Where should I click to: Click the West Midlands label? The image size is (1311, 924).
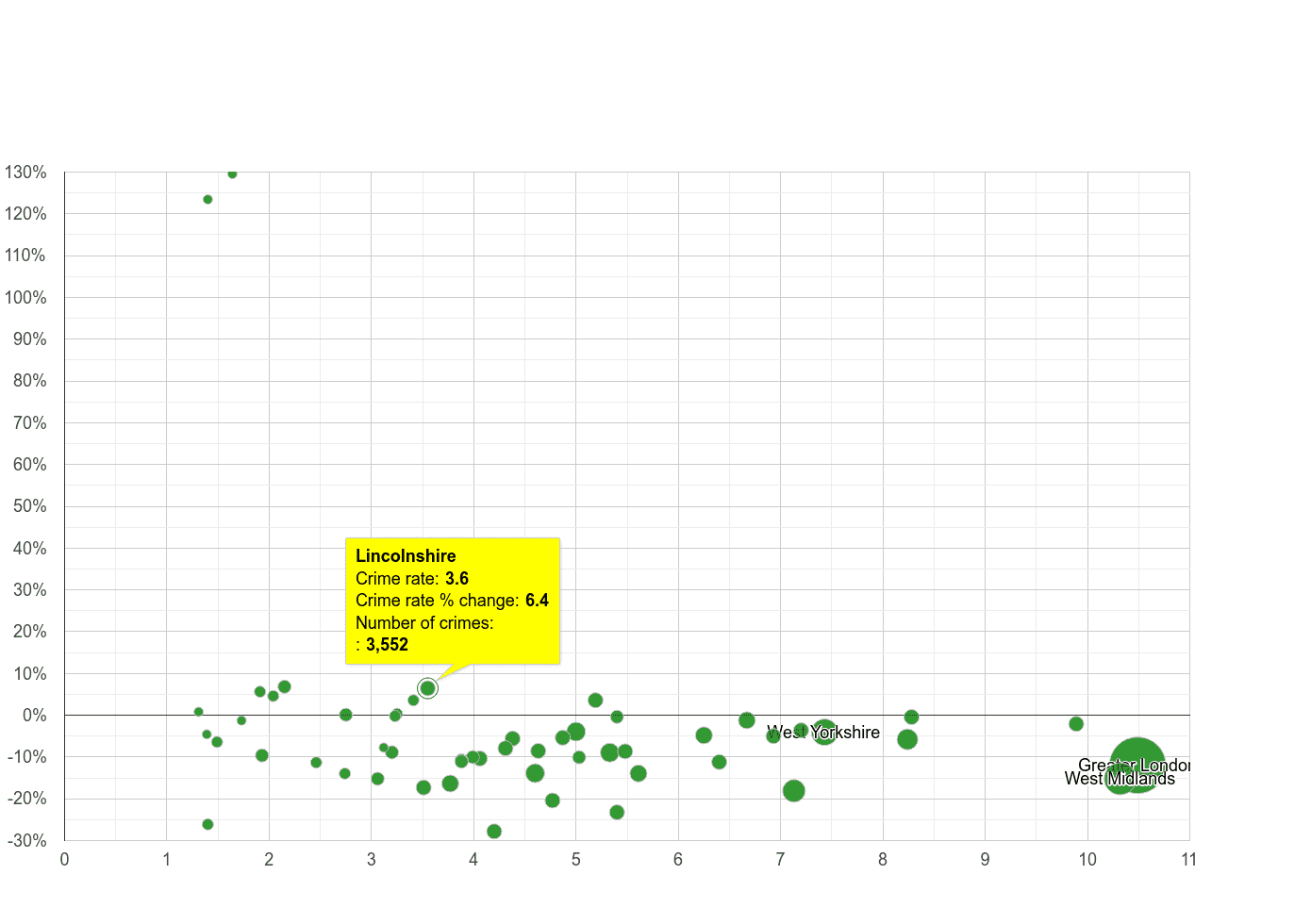(x=1120, y=779)
